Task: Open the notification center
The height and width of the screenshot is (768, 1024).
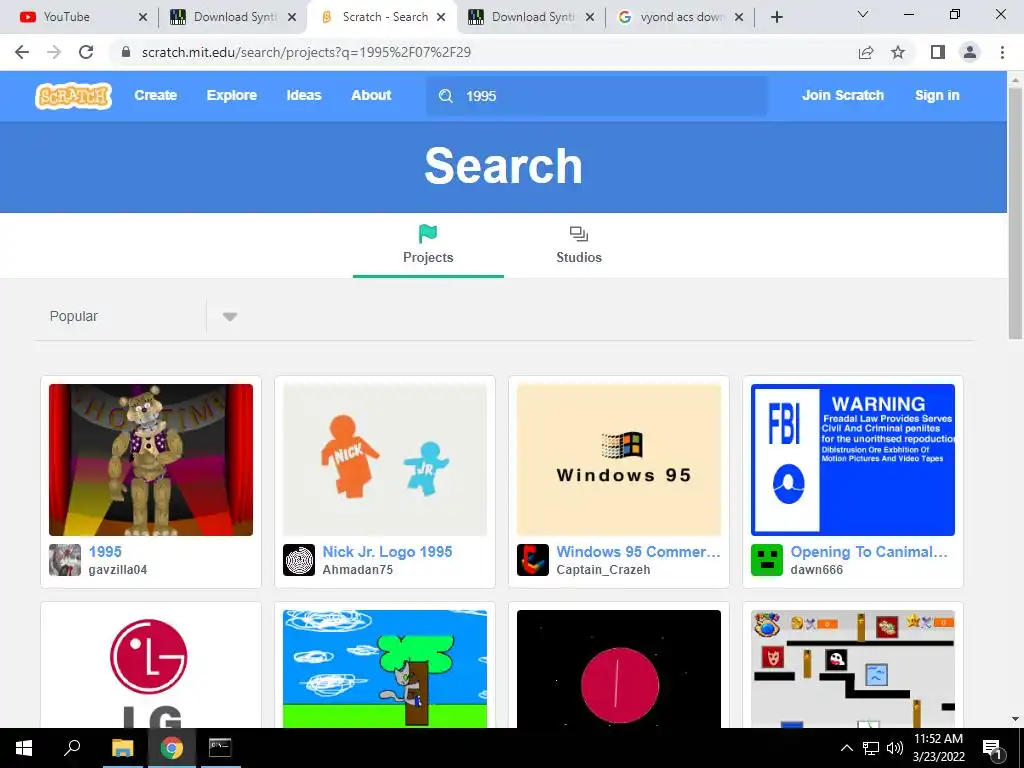Action: [x=993, y=749]
